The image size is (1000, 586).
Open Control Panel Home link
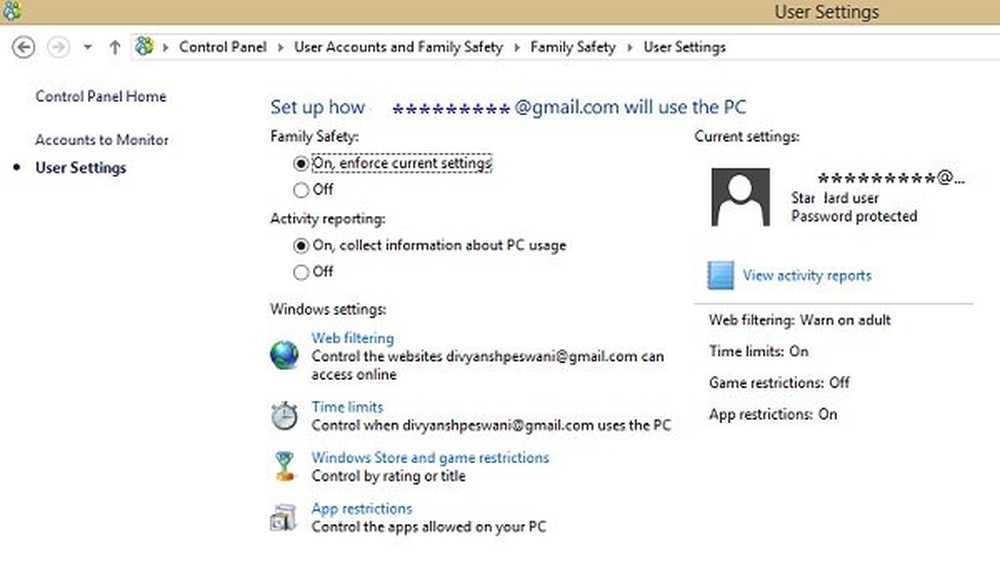(101, 96)
